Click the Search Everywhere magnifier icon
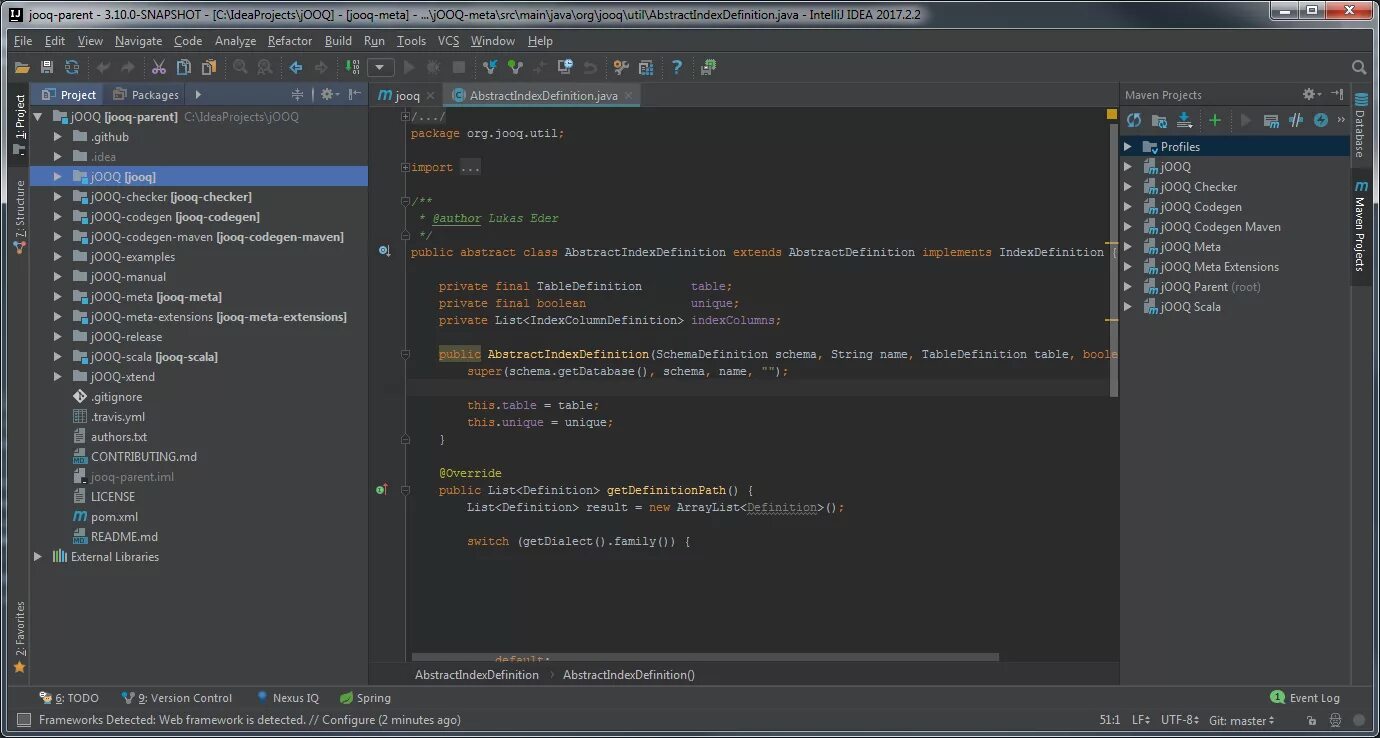This screenshot has height=738, width=1380. (x=1359, y=67)
